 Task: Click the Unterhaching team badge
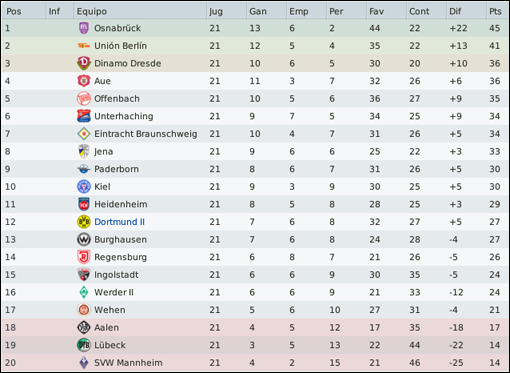[x=84, y=116]
